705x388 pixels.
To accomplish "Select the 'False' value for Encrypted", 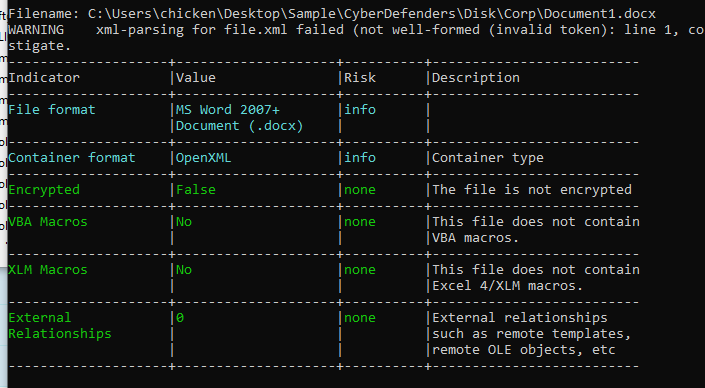I will tap(196, 190).
